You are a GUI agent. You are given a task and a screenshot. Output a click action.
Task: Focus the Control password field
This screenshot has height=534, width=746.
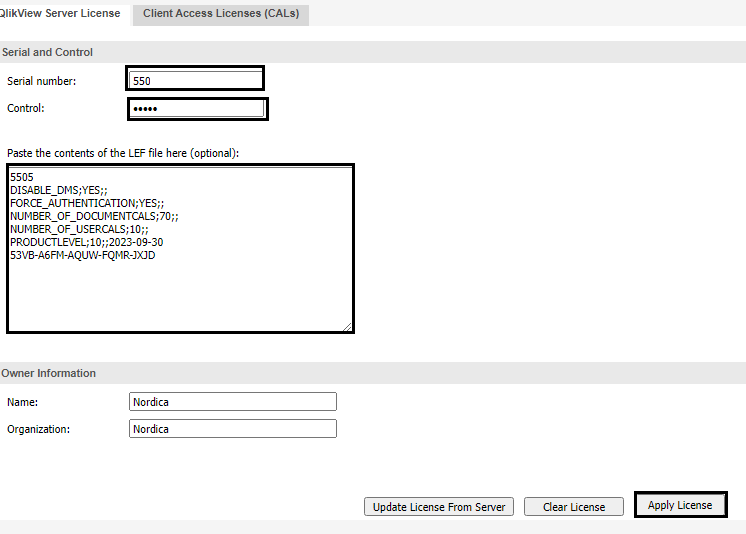point(197,109)
